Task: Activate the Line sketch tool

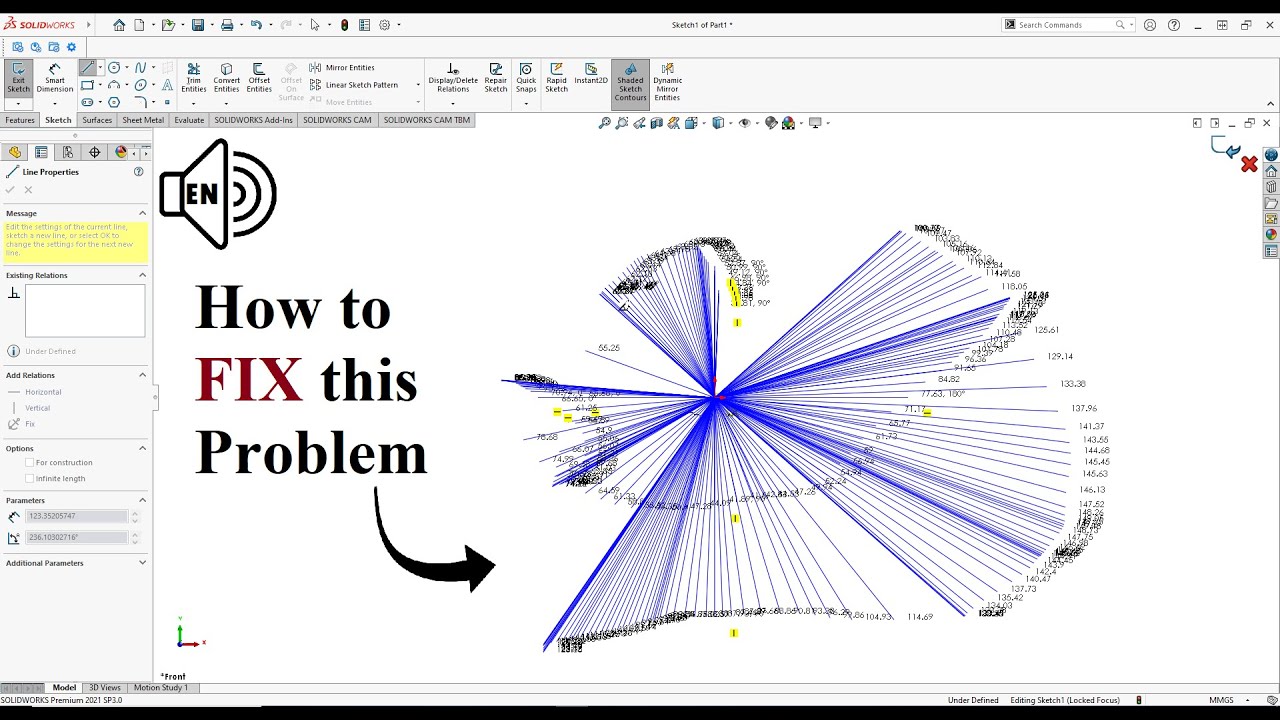Action: (x=87, y=68)
